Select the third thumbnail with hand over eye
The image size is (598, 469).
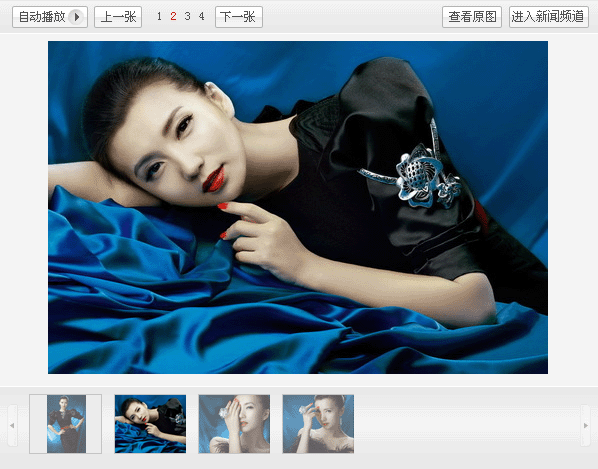tap(234, 424)
